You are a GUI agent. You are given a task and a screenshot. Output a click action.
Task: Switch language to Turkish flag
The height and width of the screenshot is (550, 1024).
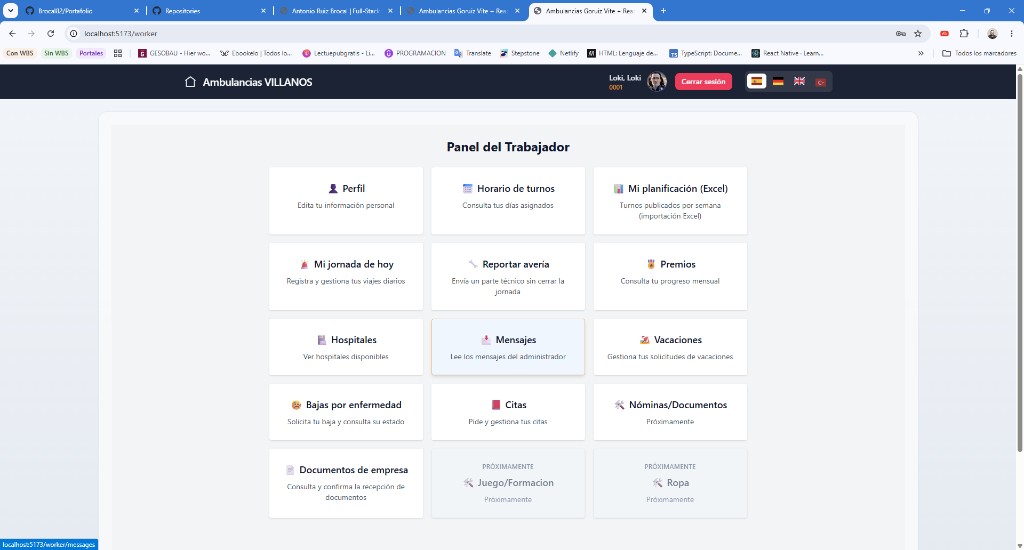pos(821,82)
